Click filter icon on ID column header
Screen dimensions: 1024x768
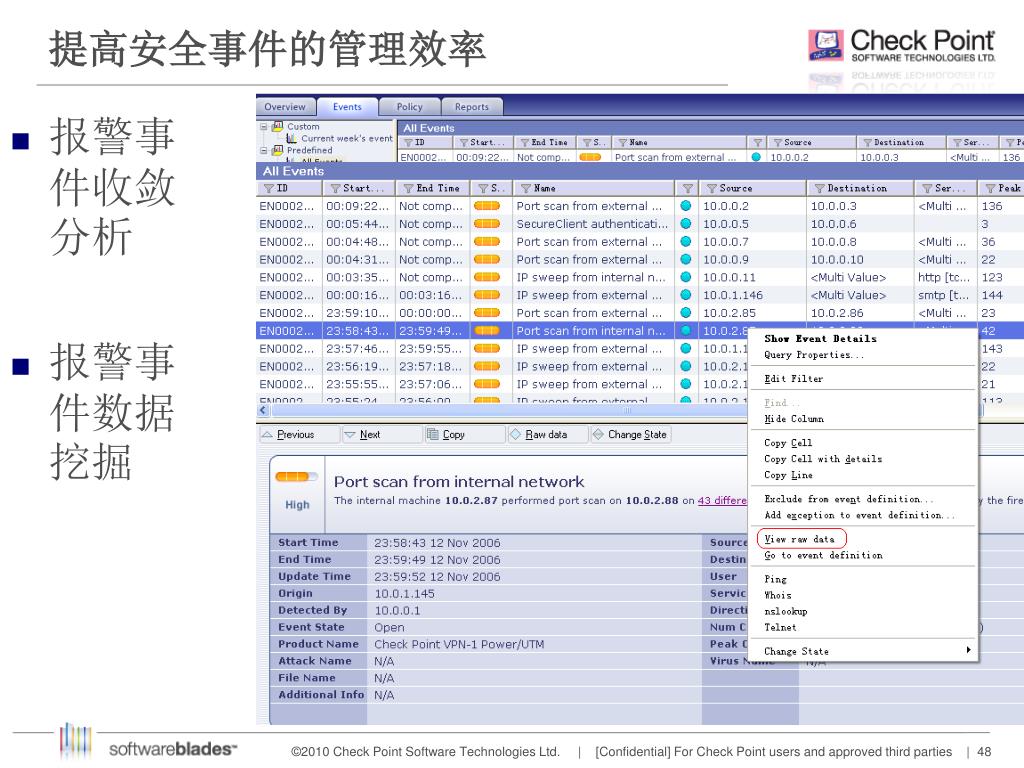(268, 188)
